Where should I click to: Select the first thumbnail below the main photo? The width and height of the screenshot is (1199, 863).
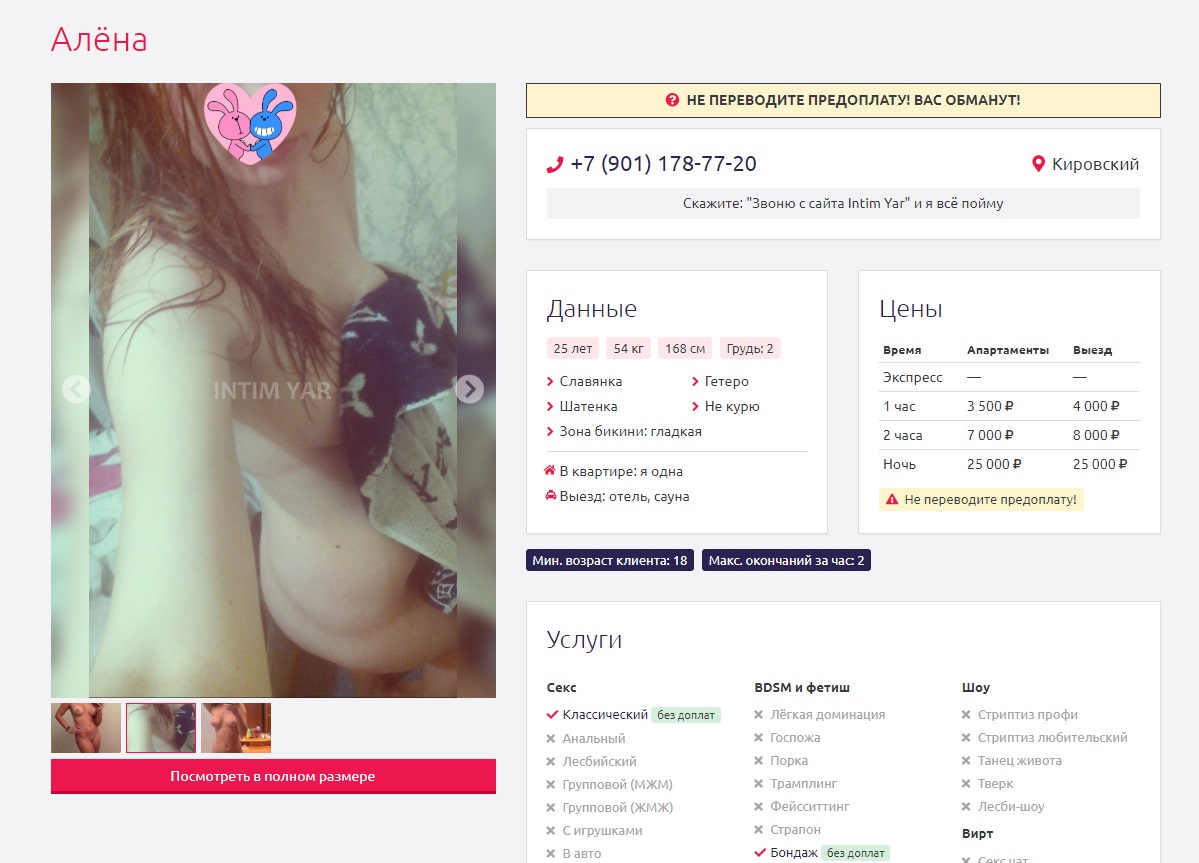[86, 728]
